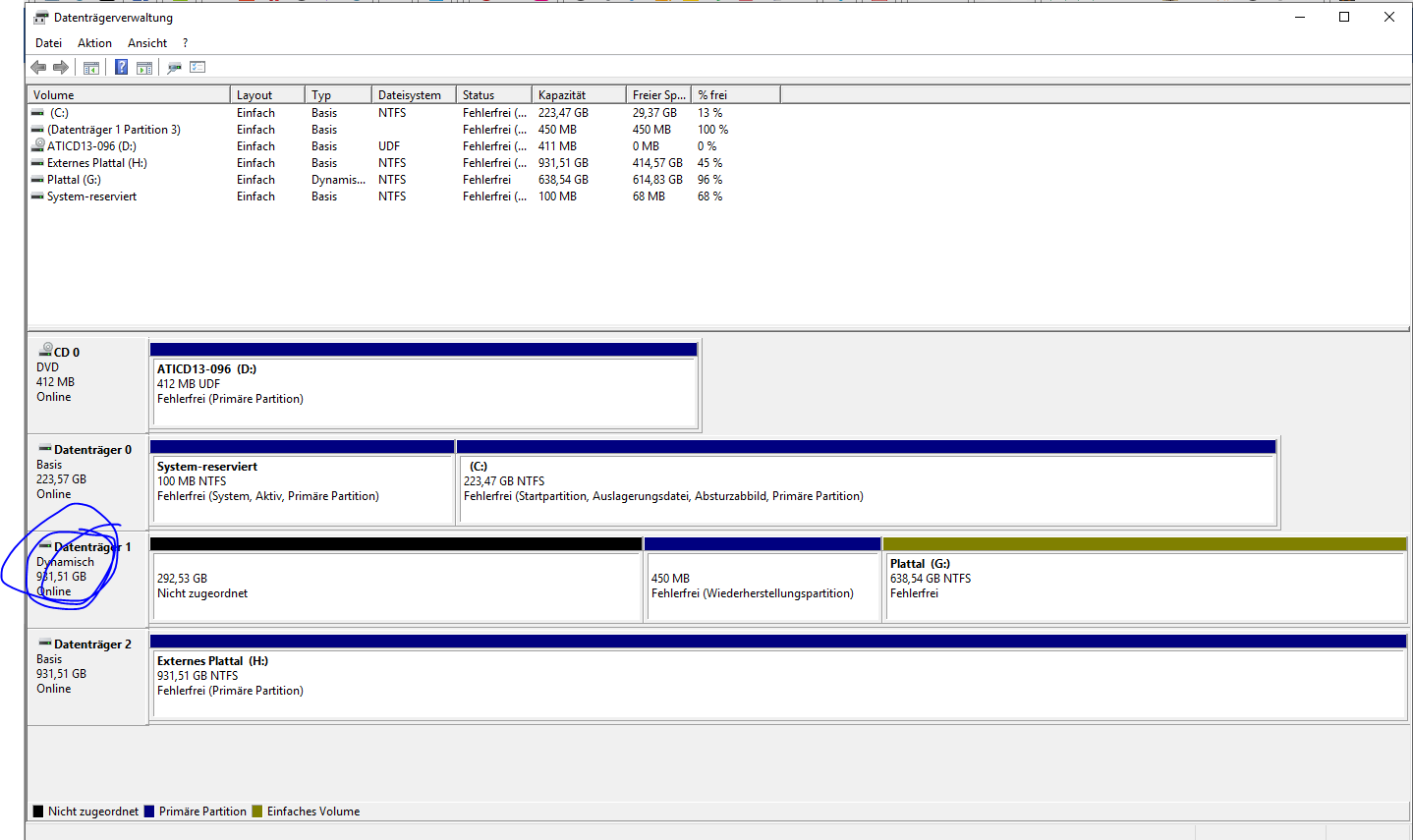The height and width of the screenshot is (840, 1413).
Task: Click the UDF file system cell
Action: click(389, 146)
